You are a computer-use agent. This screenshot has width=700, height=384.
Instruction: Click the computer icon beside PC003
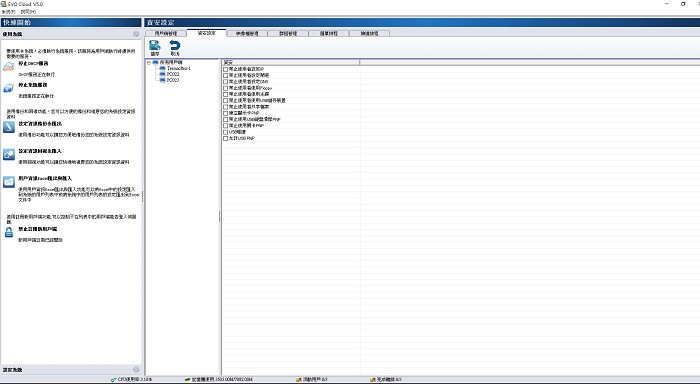tap(162, 80)
